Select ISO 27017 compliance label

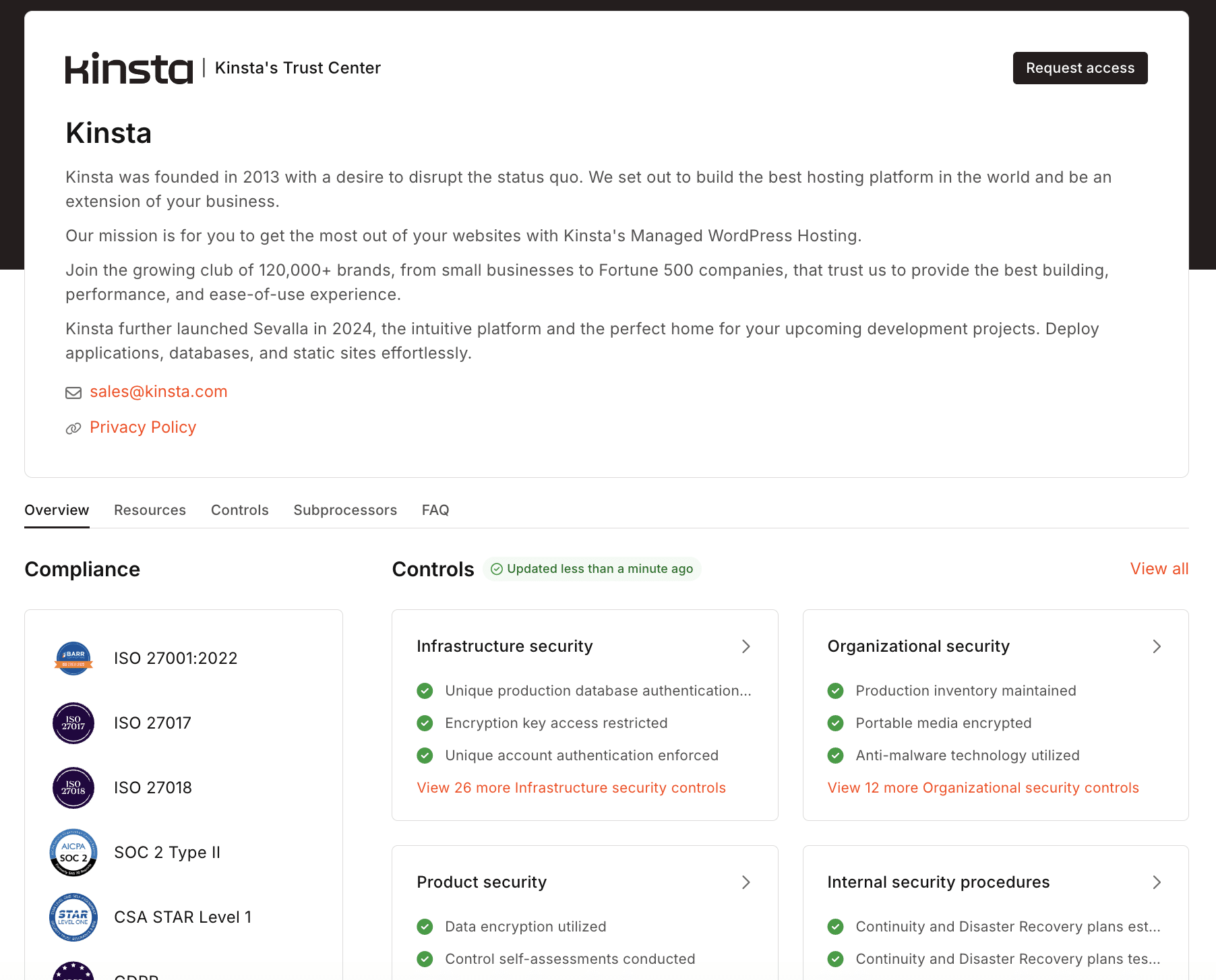coord(153,723)
